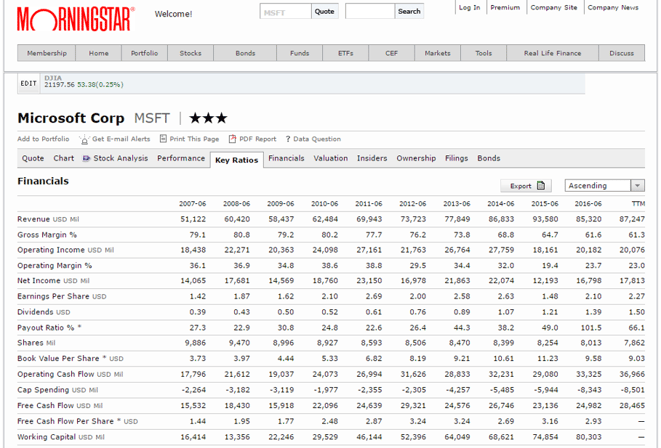Click the 2016-06 column header
The height and width of the screenshot is (448, 661).
(588, 204)
